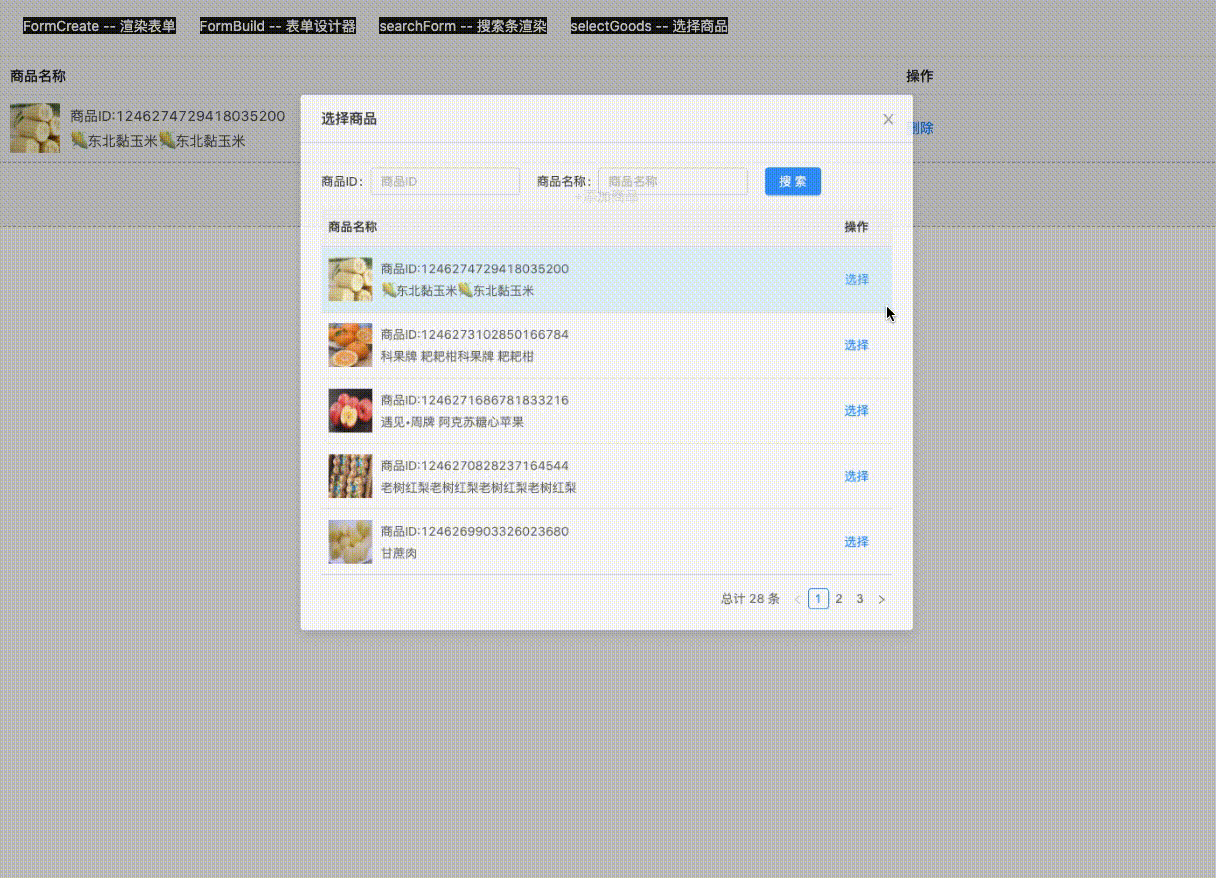Click previous page arrow in pagination
This screenshot has width=1216, height=878.
tap(797, 599)
